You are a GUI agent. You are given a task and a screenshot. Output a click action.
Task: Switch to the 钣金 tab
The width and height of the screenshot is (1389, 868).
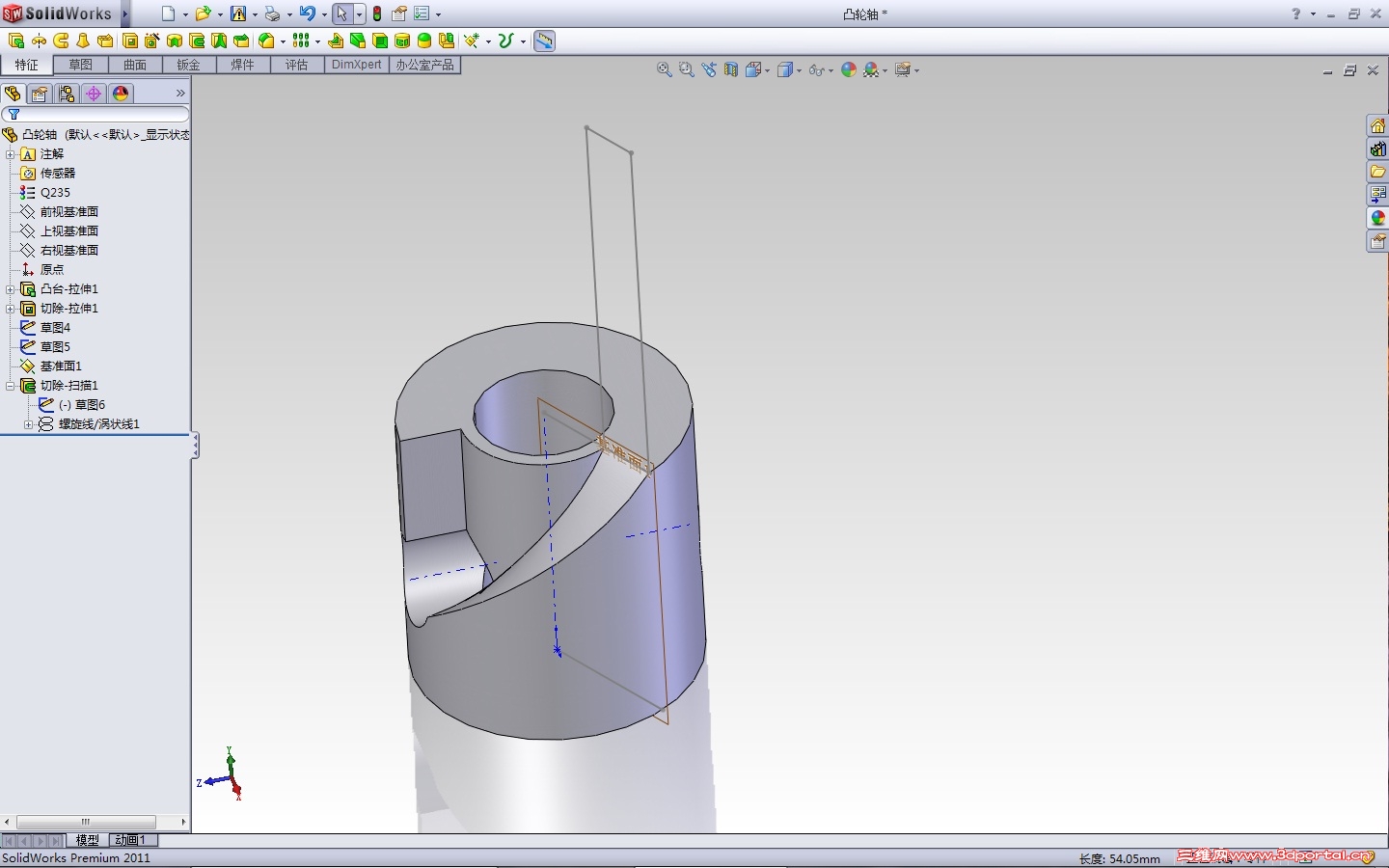point(188,65)
